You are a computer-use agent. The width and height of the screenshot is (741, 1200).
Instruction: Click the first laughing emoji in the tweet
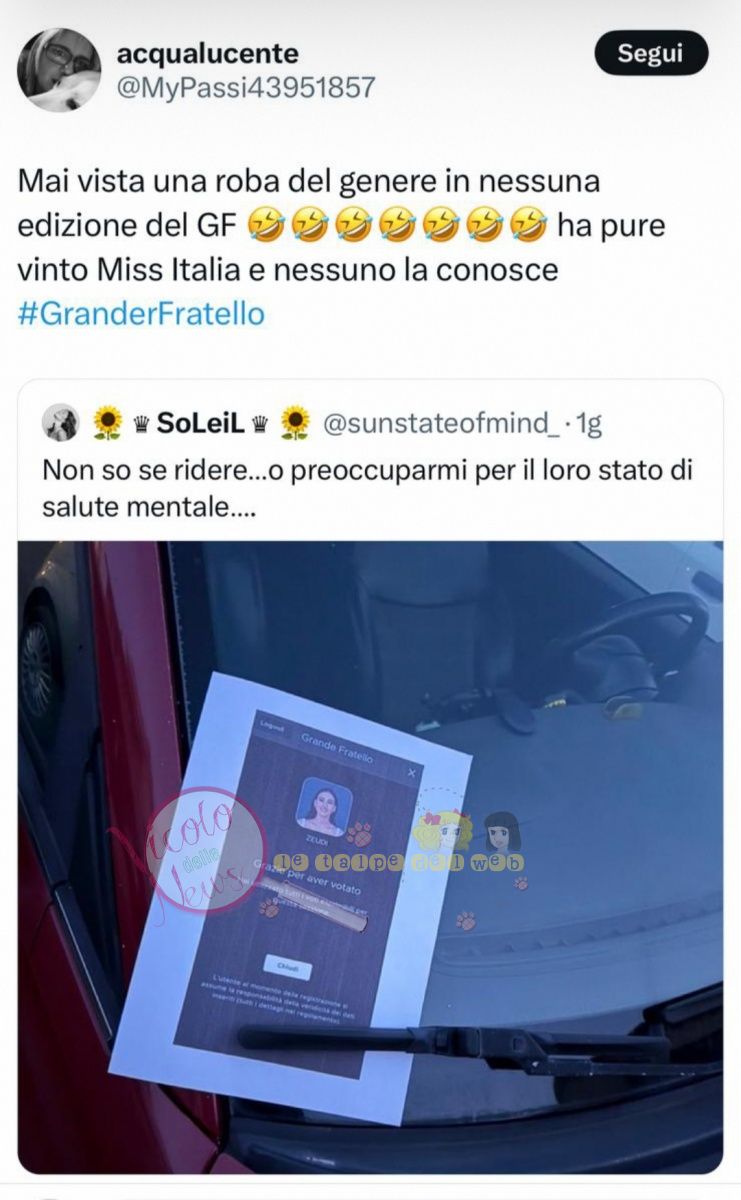[261, 226]
